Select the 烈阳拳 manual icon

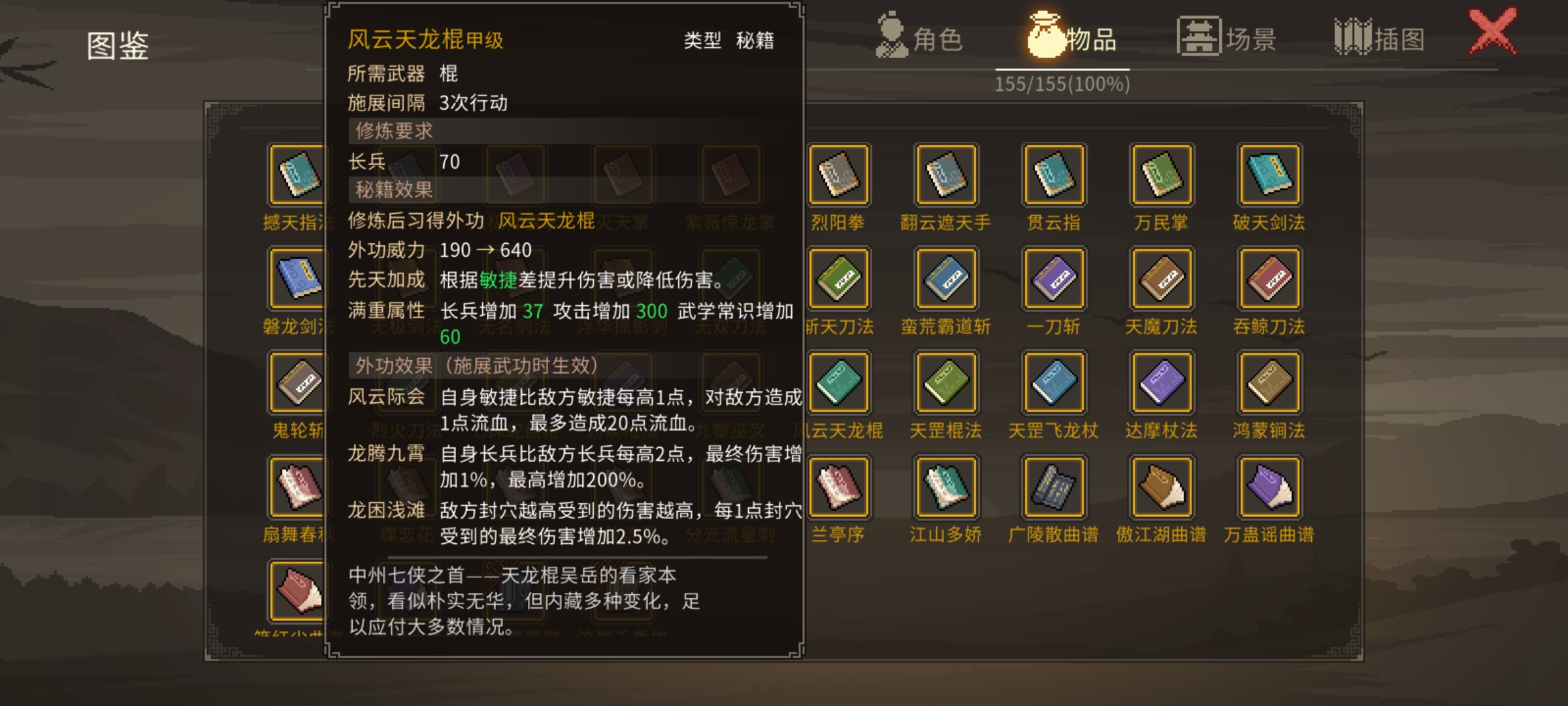point(839,175)
